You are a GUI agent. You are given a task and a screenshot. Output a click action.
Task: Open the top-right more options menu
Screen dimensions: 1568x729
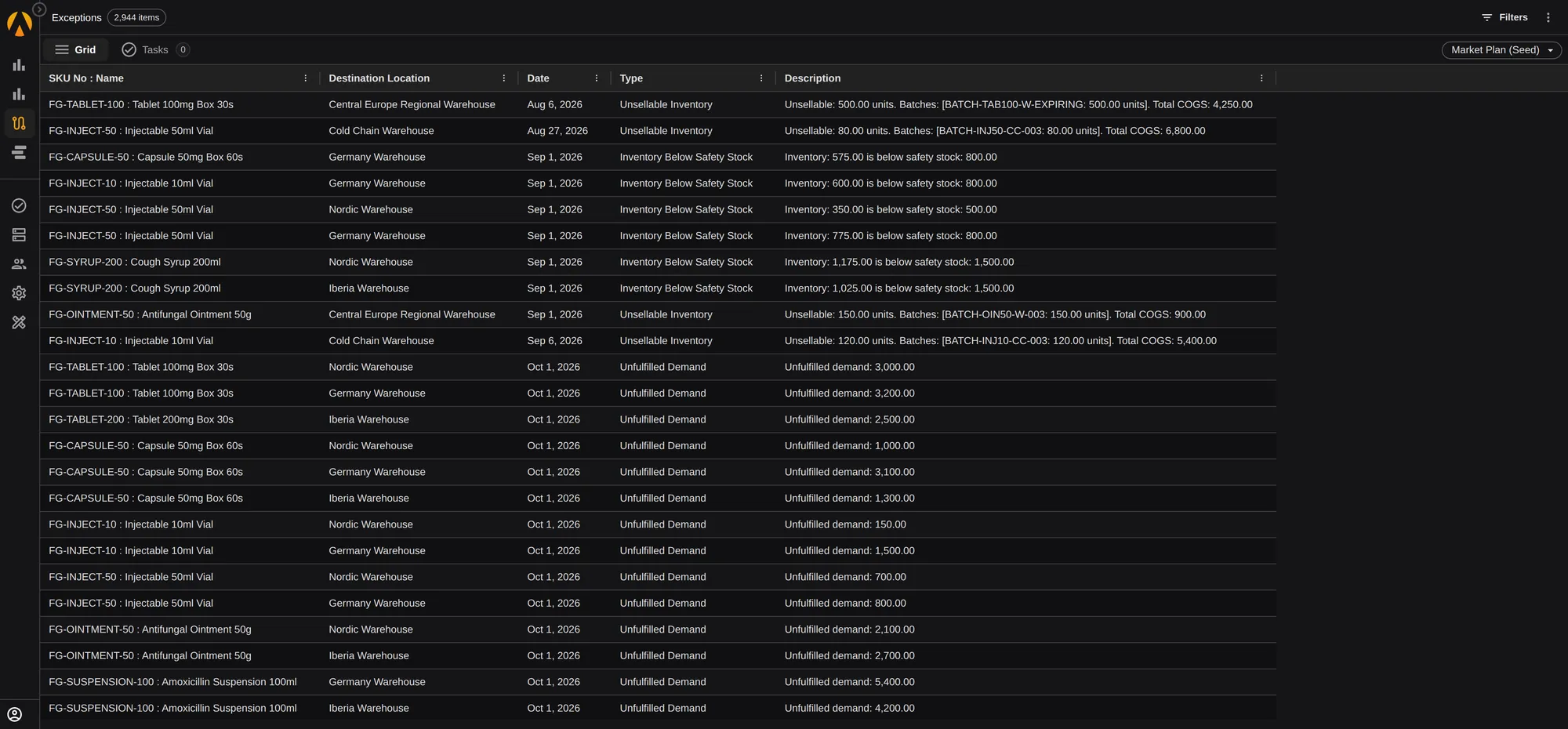1548,17
